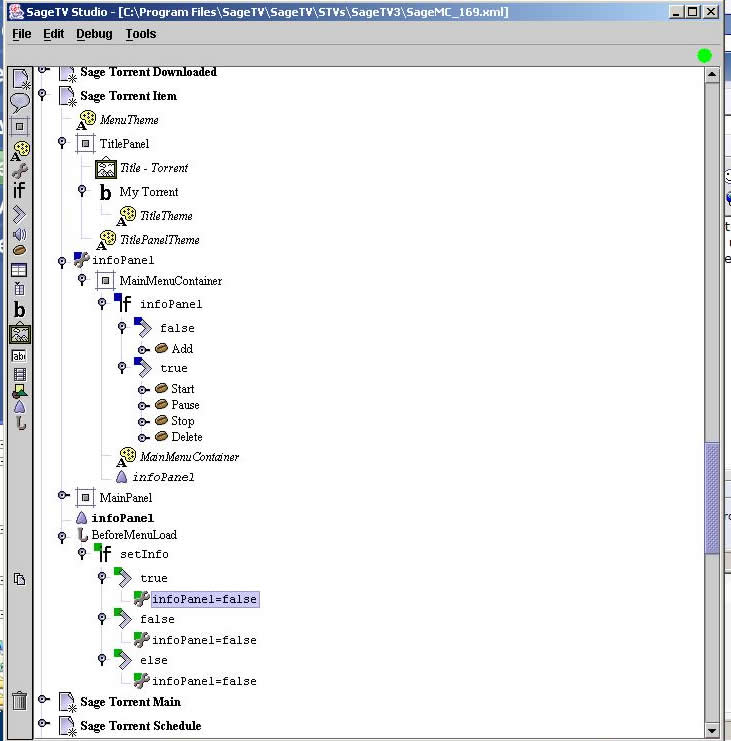The width and height of the screenshot is (731, 741).
Task: Collapse the 'My Torrent' text node
Action: click(x=82, y=190)
